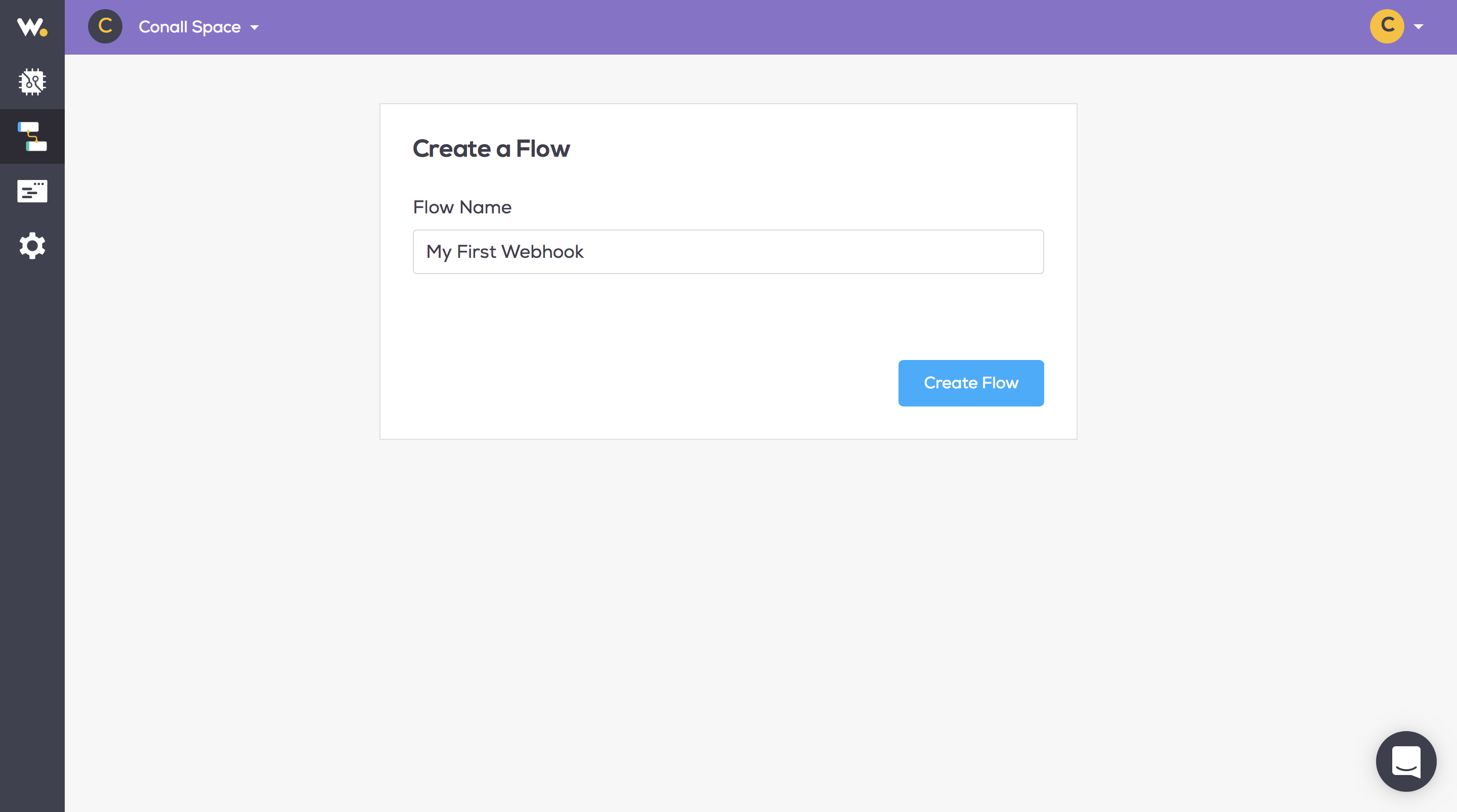Select the Conall Space workspace name
Viewport: 1457px width, 812px height.
[190, 27]
